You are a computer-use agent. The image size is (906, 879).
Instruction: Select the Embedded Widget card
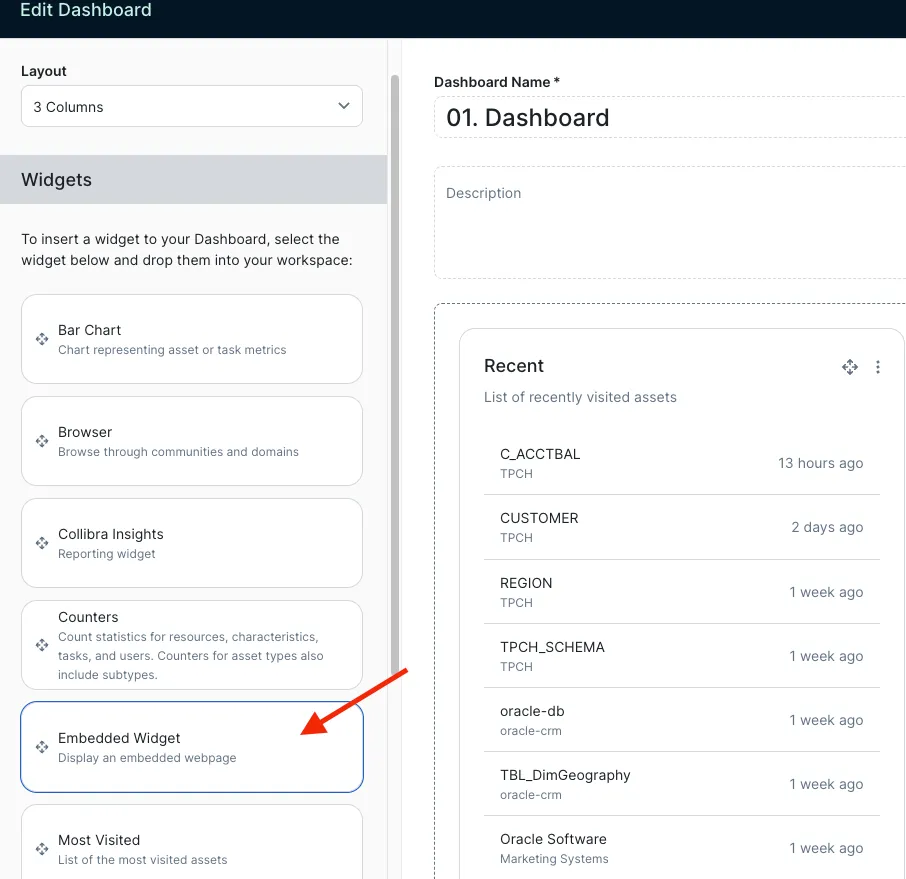click(x=191, y=747)
